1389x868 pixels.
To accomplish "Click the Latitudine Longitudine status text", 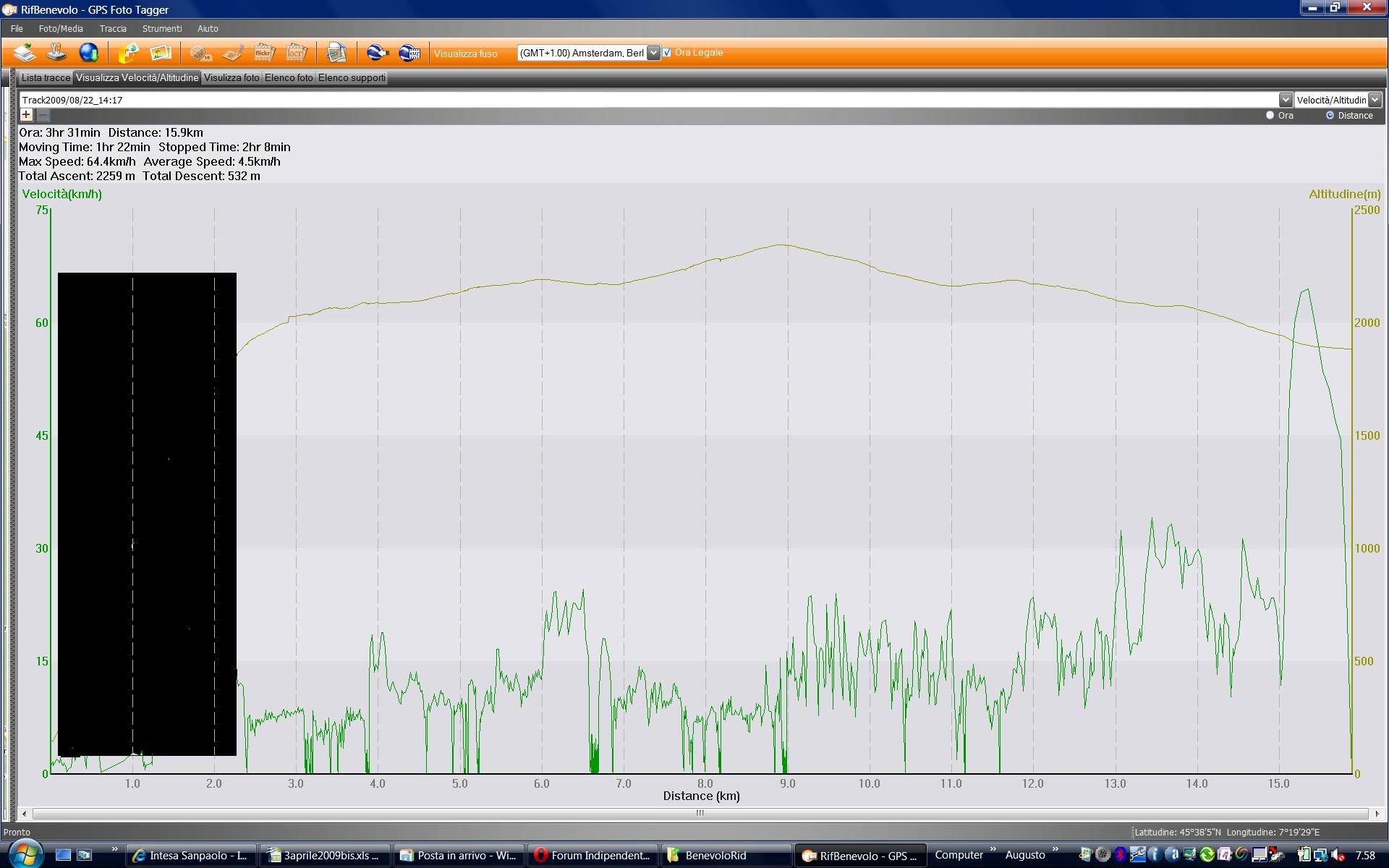I will [1227, 832].
